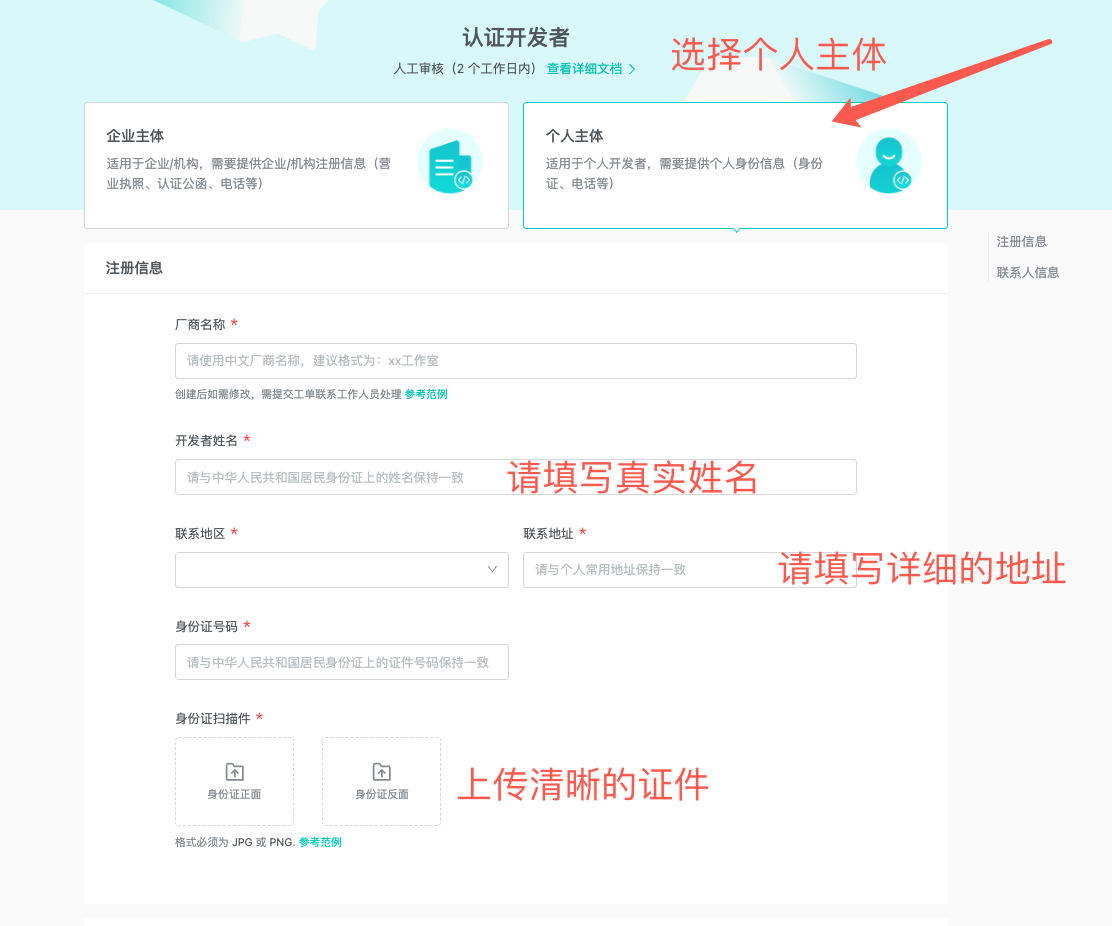Click hint 创建后如需修改，需提交工单联系工作人员处理

[288, 394]
